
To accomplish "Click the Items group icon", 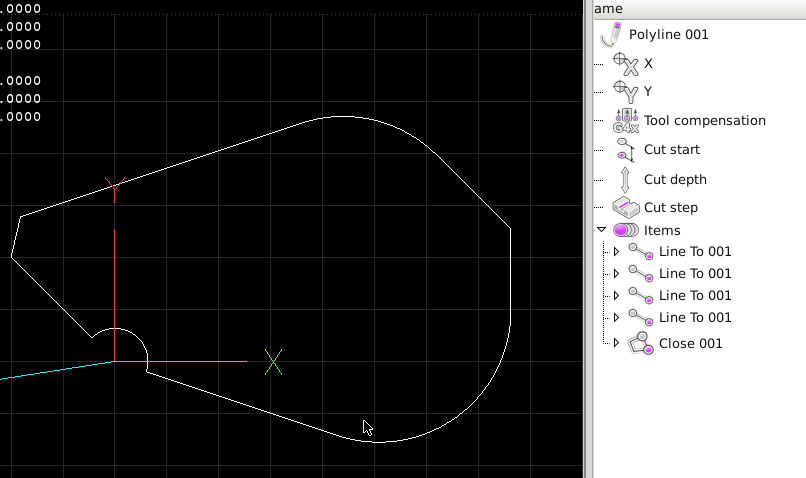I will (626, 231).
